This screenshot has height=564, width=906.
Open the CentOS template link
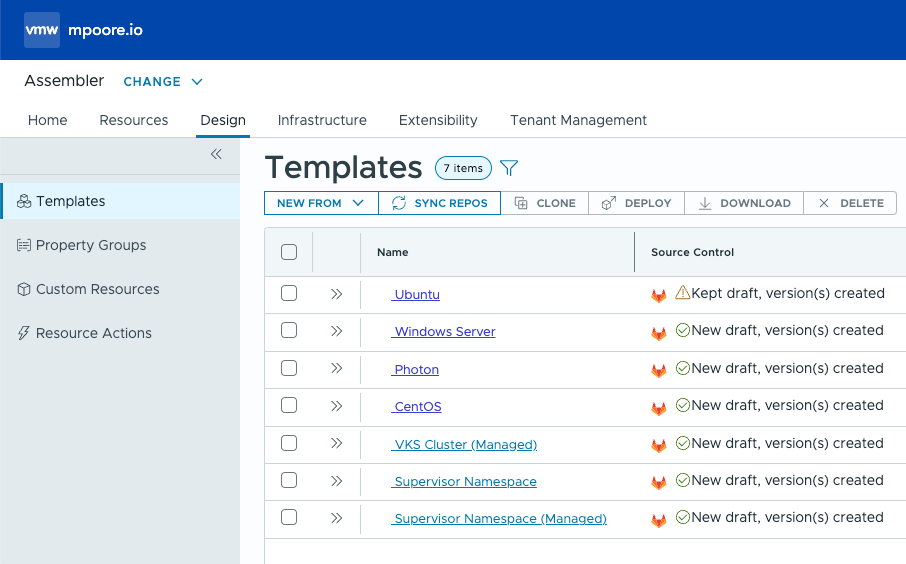[417, 407]
